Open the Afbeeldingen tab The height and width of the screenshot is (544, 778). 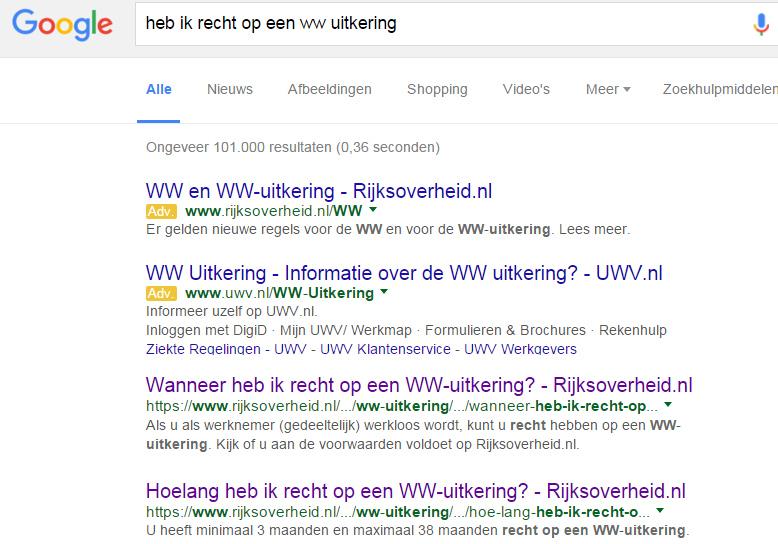pos(329,89)
